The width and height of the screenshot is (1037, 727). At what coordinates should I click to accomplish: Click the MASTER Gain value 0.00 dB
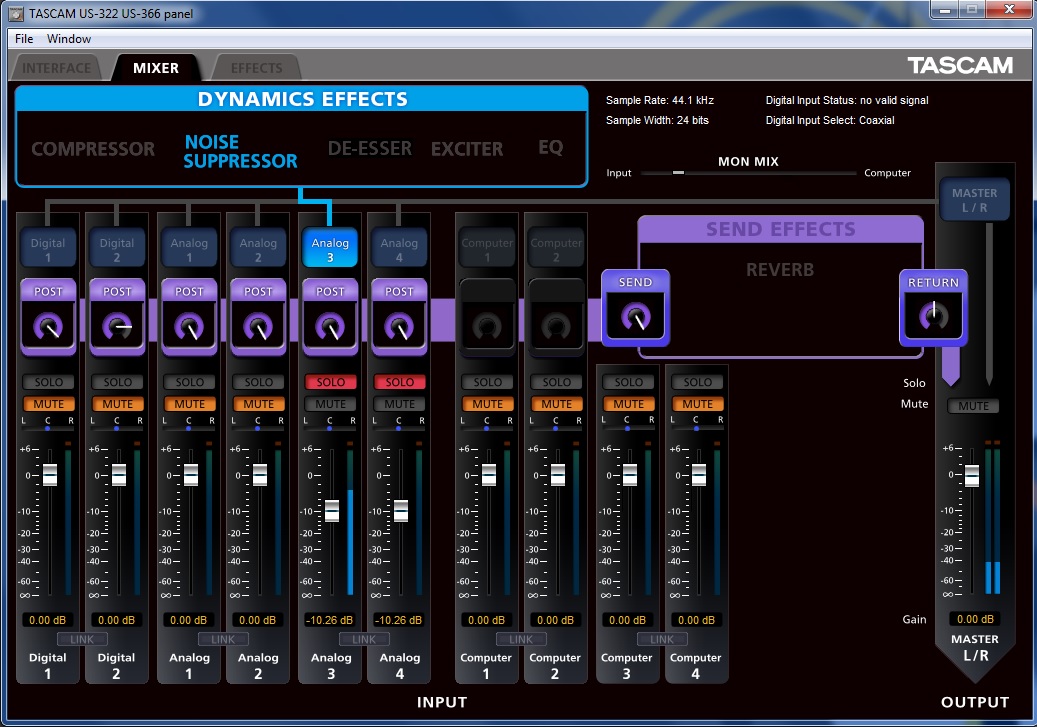coord(975,619)
